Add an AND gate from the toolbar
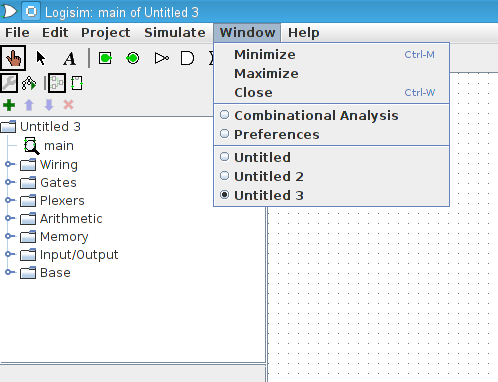The image size is (498, 382). [x=187, y=58]
